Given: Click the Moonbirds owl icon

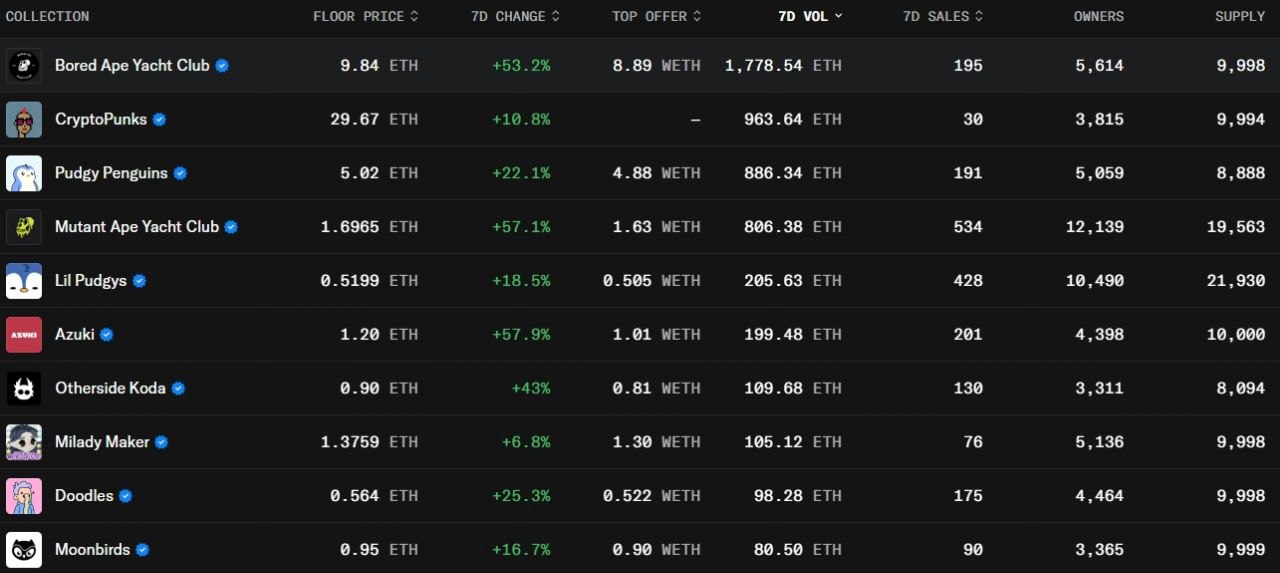Looking at the screenshot, I should tap(24, 550).
